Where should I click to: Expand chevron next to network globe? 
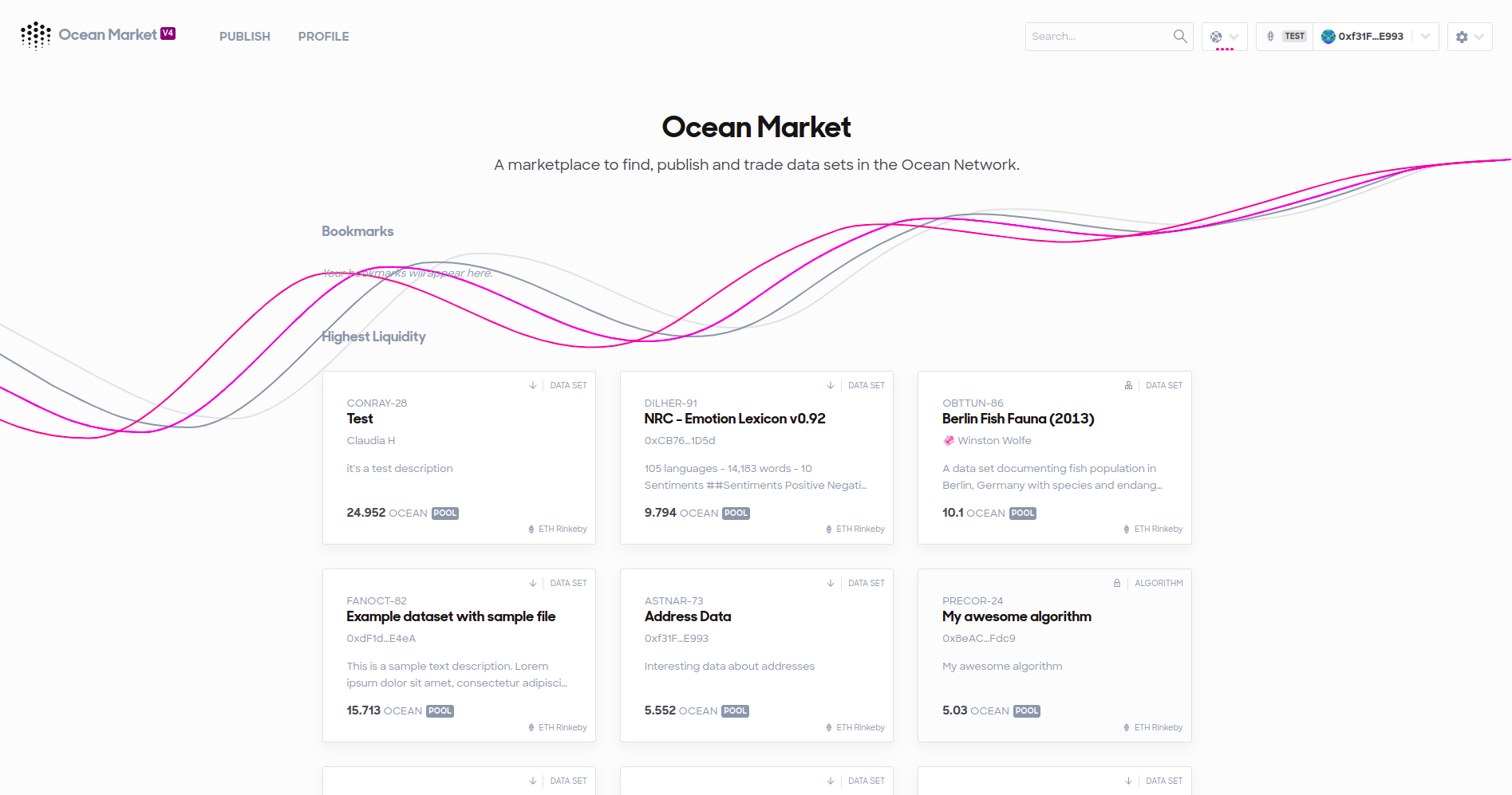pyautogui.click(x=1234, y=37)
